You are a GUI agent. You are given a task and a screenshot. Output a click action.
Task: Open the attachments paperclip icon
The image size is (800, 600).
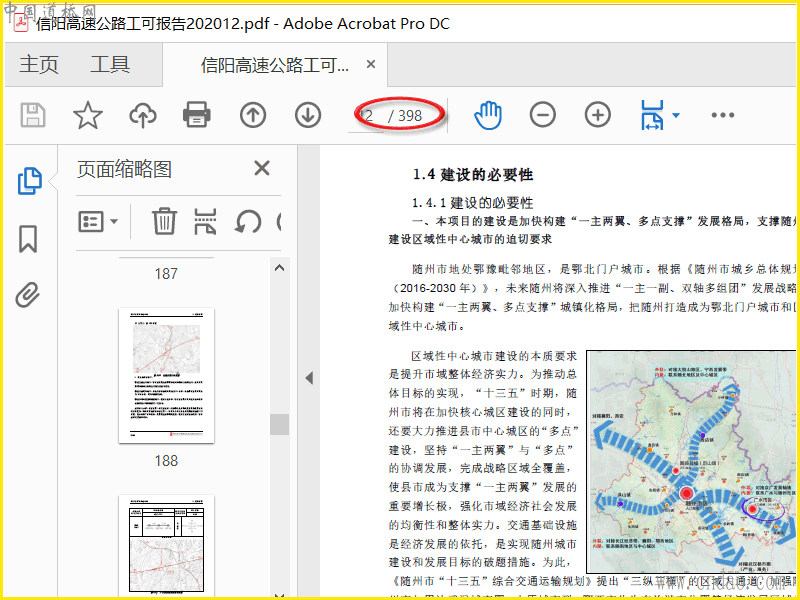tap(28, 295)
